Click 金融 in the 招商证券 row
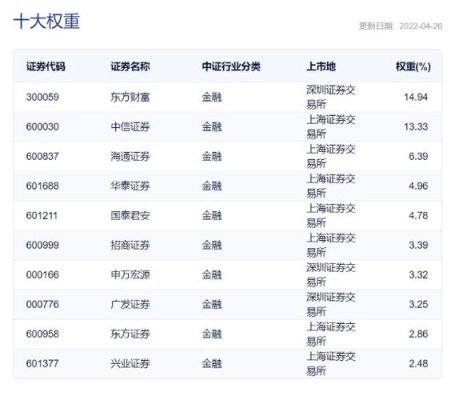The width and height of the screenshot is (463, 400). pos(212,245)
